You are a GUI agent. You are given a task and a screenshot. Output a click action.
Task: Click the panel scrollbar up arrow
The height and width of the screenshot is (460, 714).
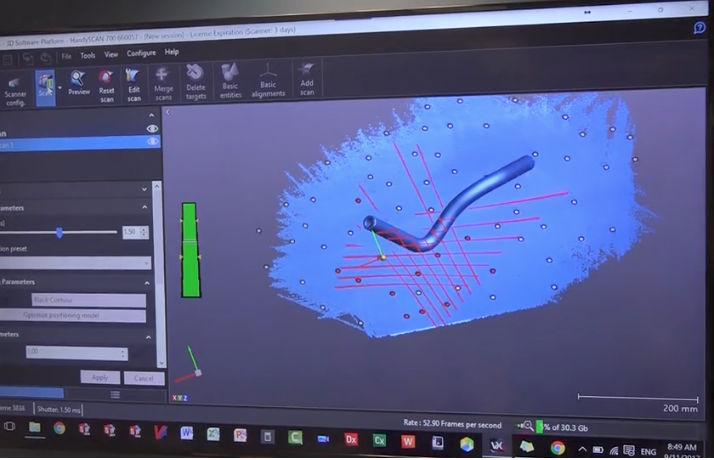(x=157, y=186)
